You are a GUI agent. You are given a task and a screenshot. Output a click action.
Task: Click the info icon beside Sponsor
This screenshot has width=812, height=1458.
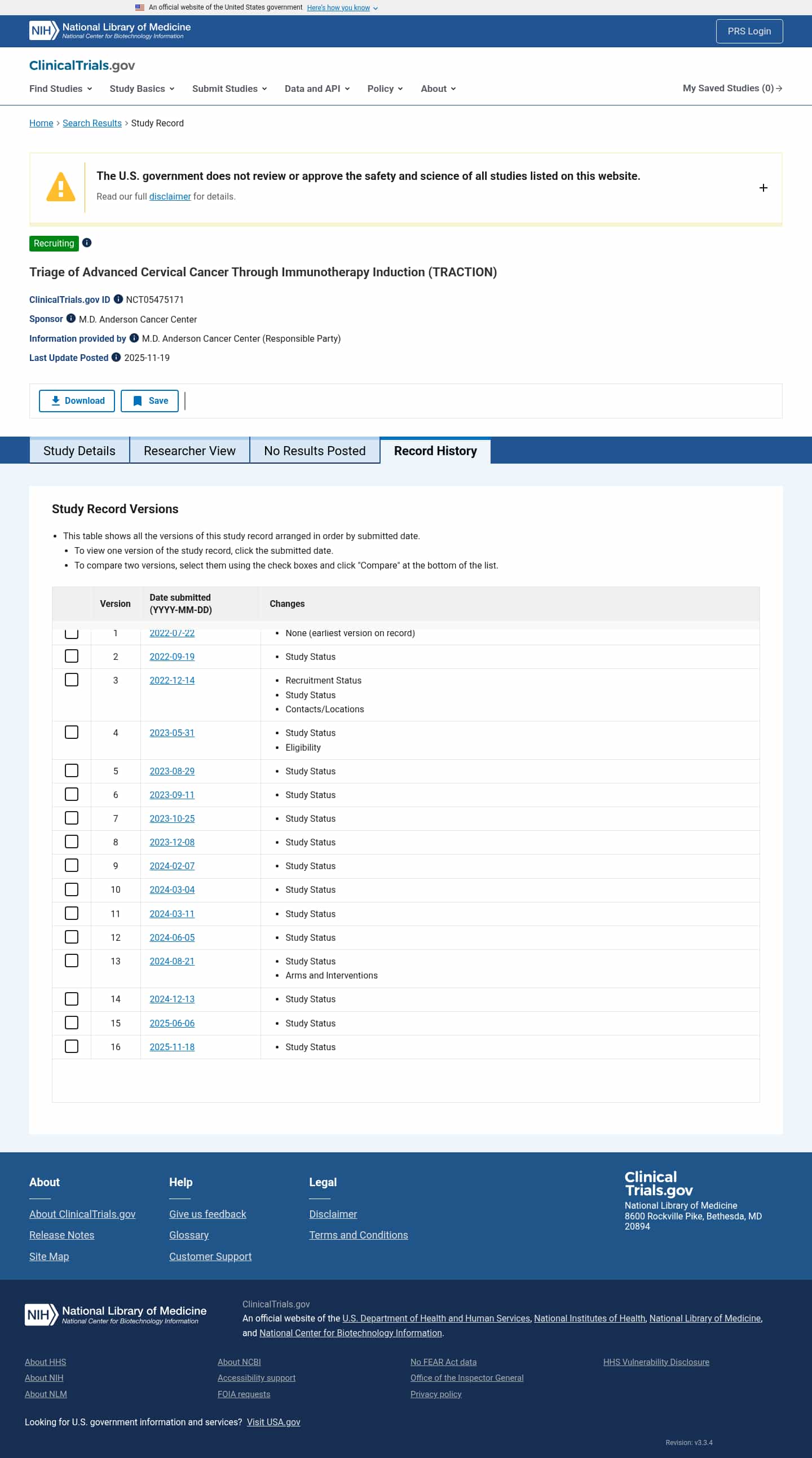pyautogui.click(x=70, y=319)
